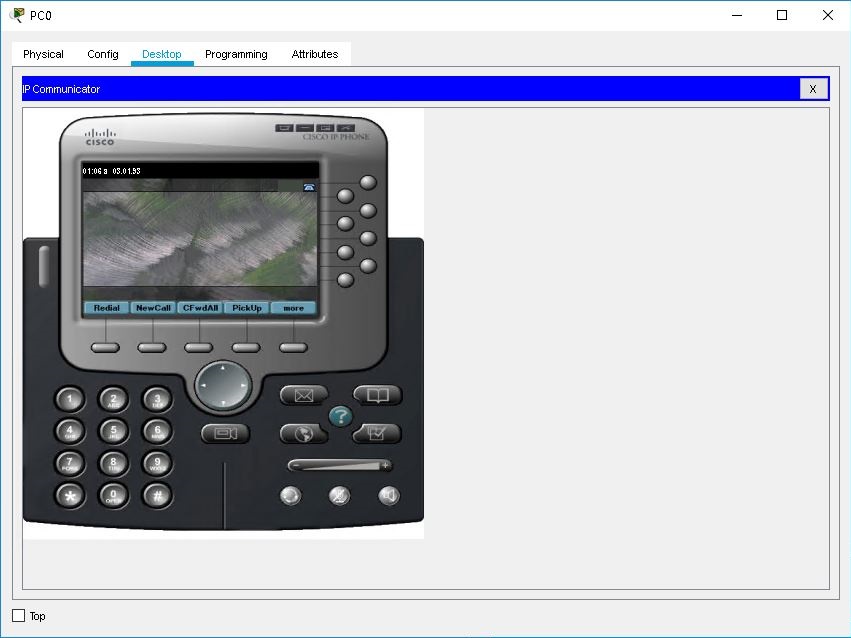Open the Messages envelope icon
This screenshot has height=638, width=851.
[x=302, y=395]
